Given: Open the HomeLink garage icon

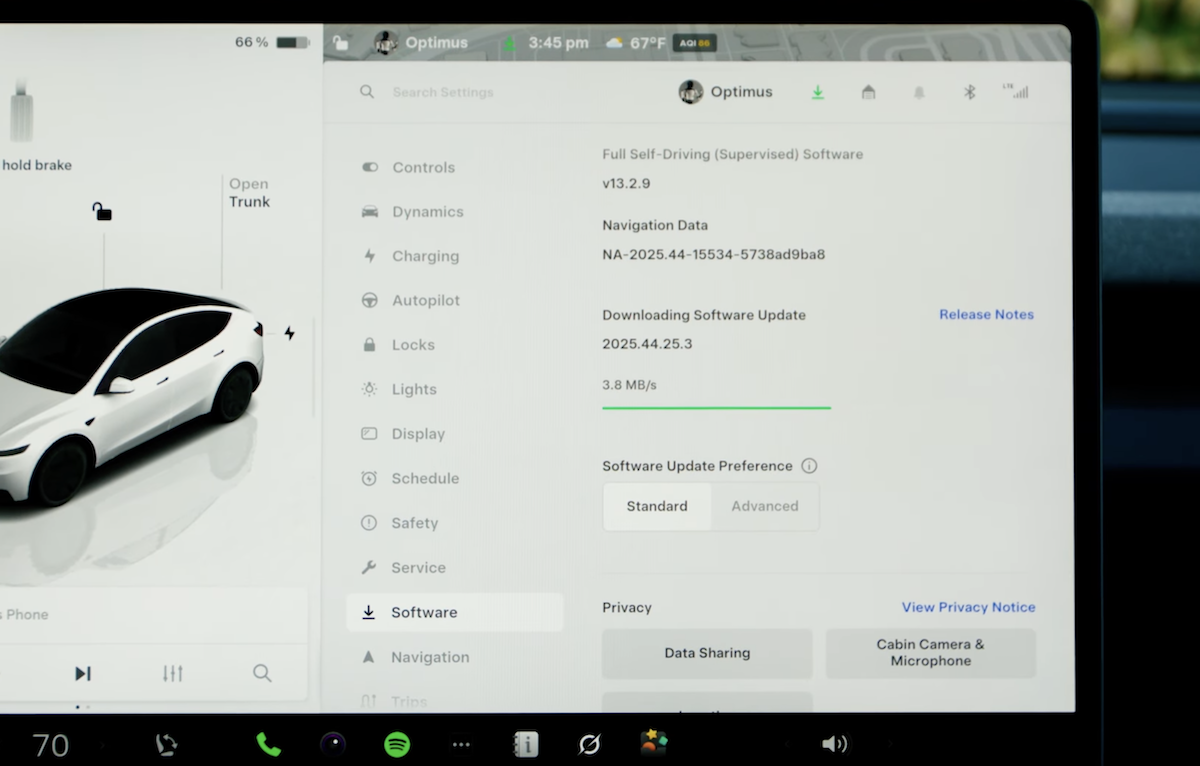Looking at the screenshot, I should 868,92.
